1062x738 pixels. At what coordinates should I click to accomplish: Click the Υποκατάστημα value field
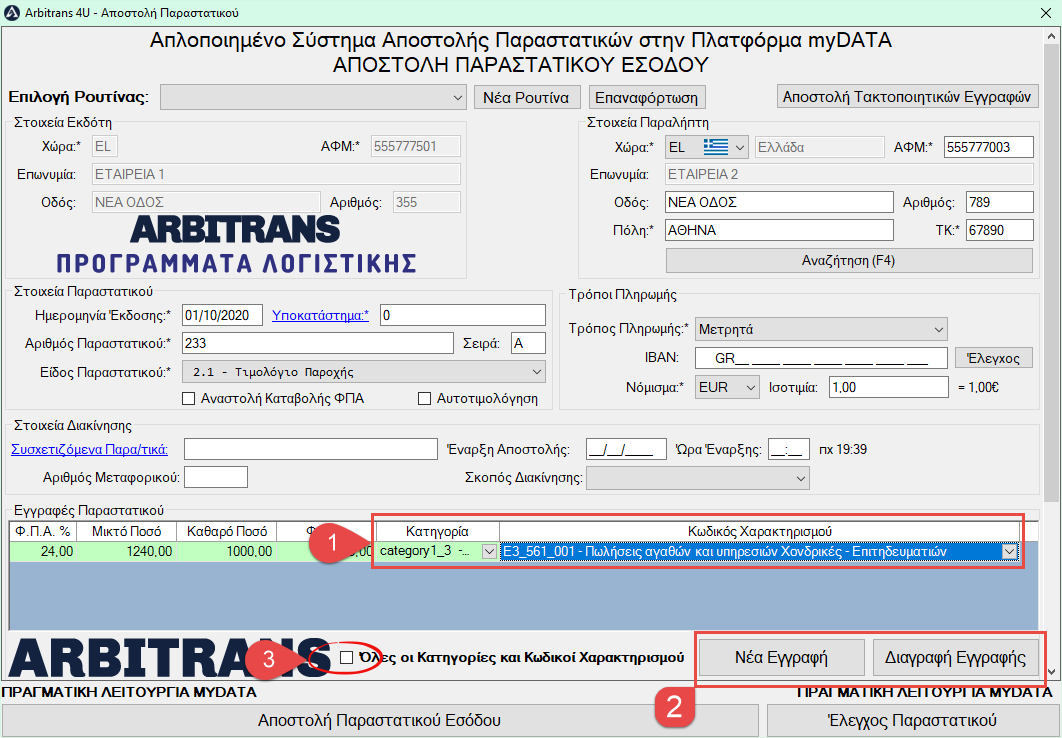[463, 316]
